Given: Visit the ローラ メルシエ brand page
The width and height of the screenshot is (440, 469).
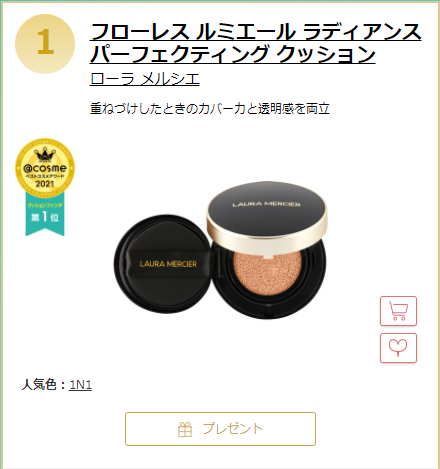Looking at the screenshot, I should [x=145, y=79].
